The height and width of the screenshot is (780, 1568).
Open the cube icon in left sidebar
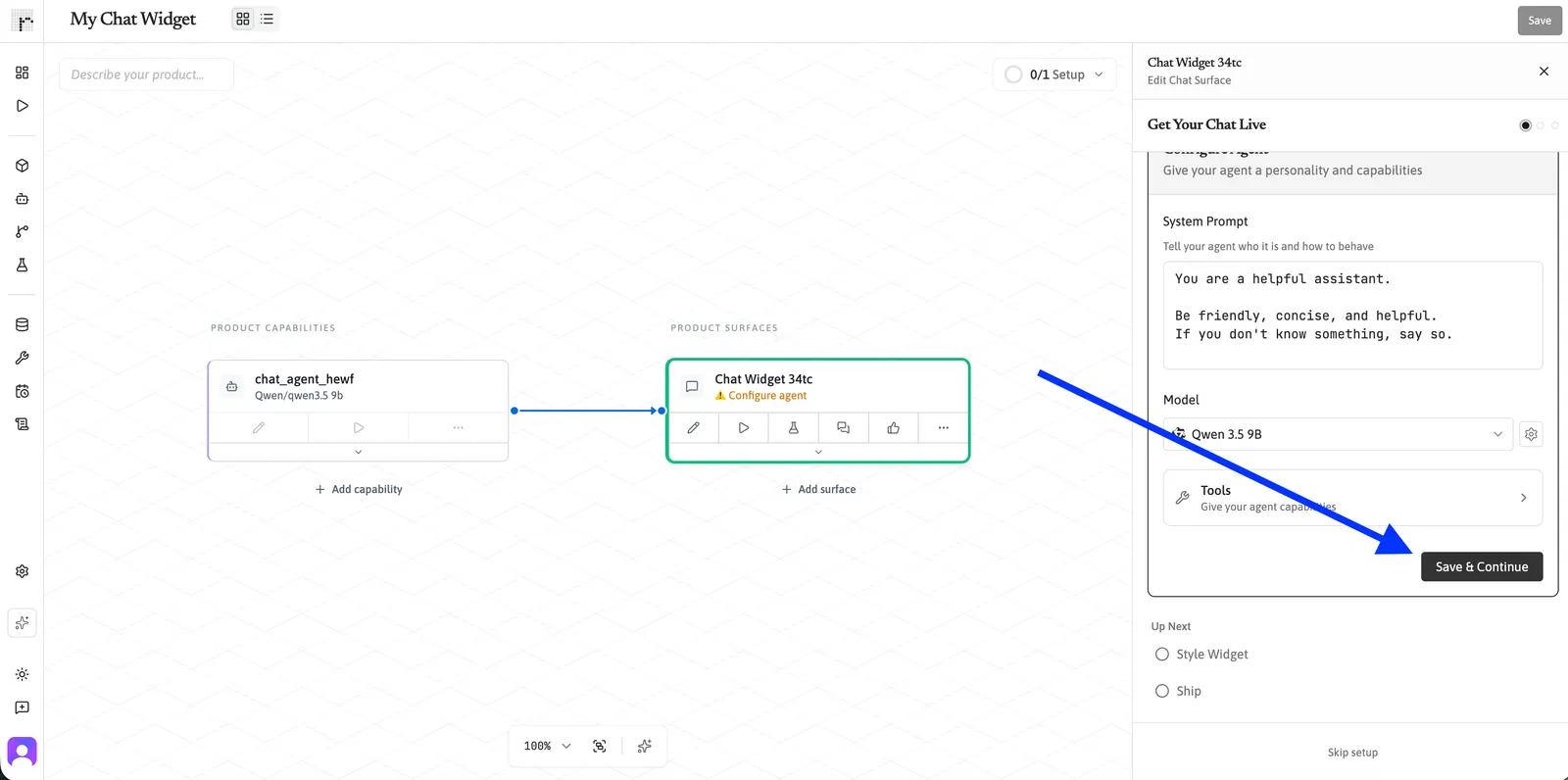tap(22, 166)
